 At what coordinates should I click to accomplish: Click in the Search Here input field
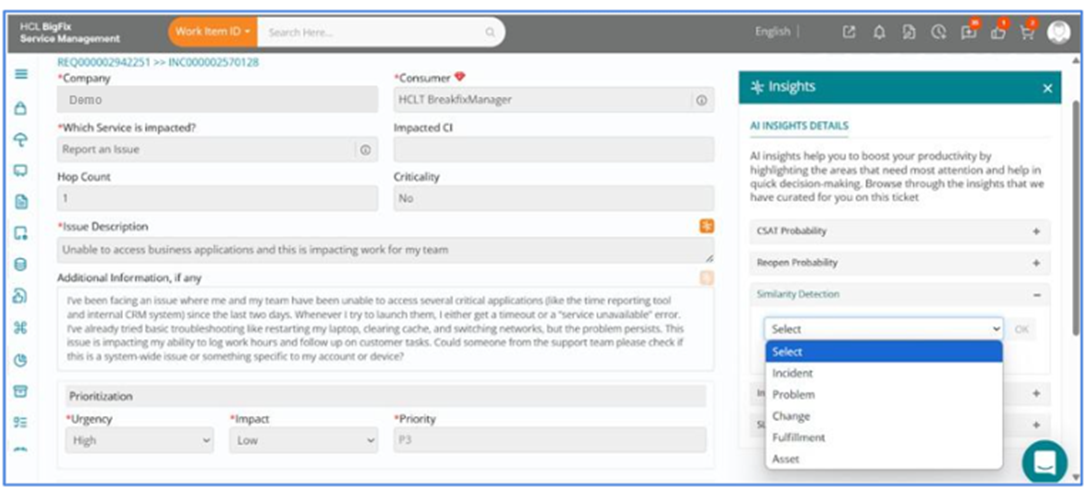tap(375, 32)
